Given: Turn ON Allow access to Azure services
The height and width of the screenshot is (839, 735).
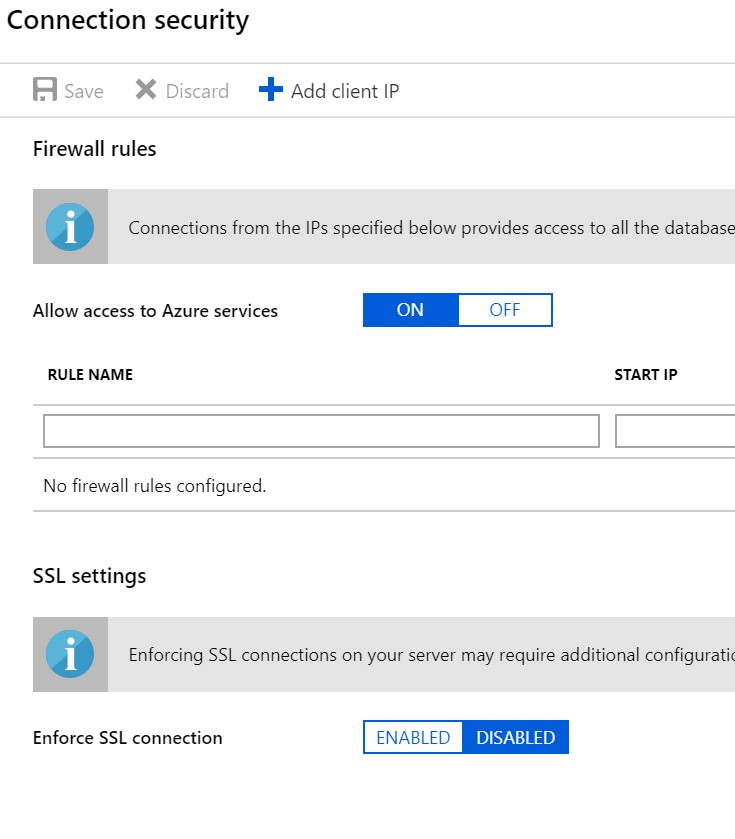Looking at the screenshot, I should pos(410,310).
